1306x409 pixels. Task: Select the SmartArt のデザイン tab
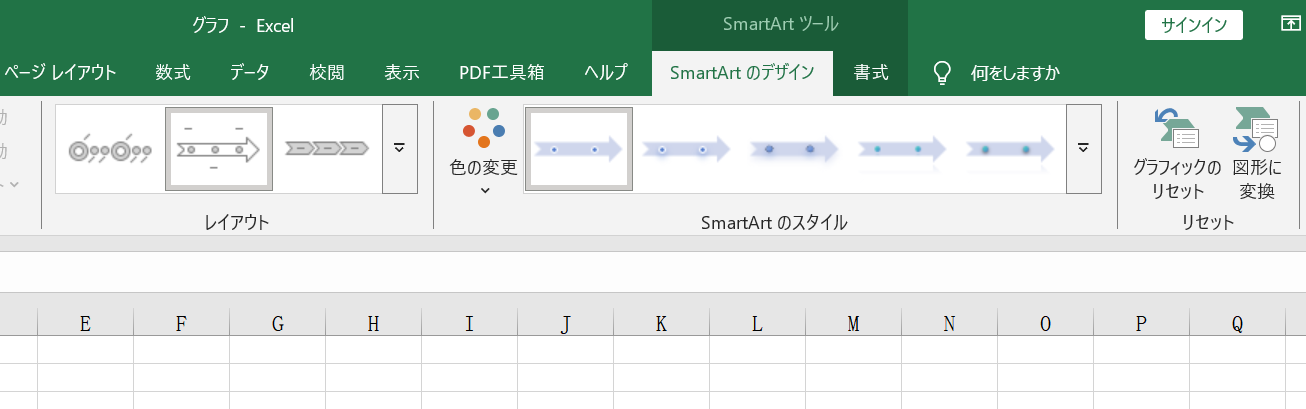(x=742, y=72)
